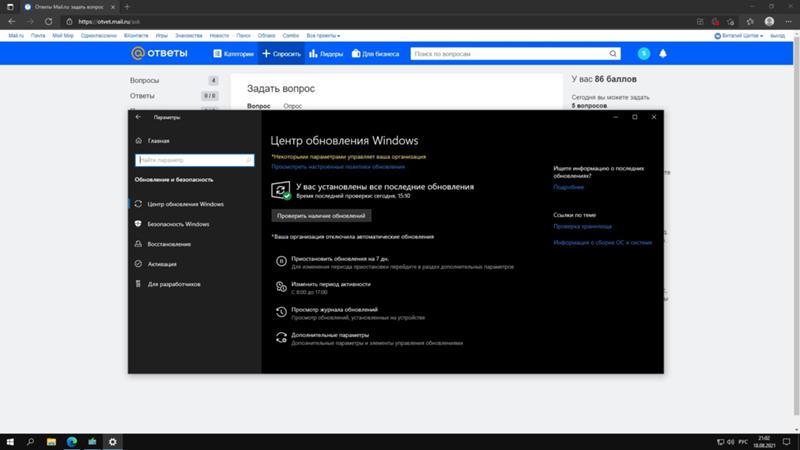Open the tab actions menu in the browser corner
800x450 pixels.
point(10,7)
